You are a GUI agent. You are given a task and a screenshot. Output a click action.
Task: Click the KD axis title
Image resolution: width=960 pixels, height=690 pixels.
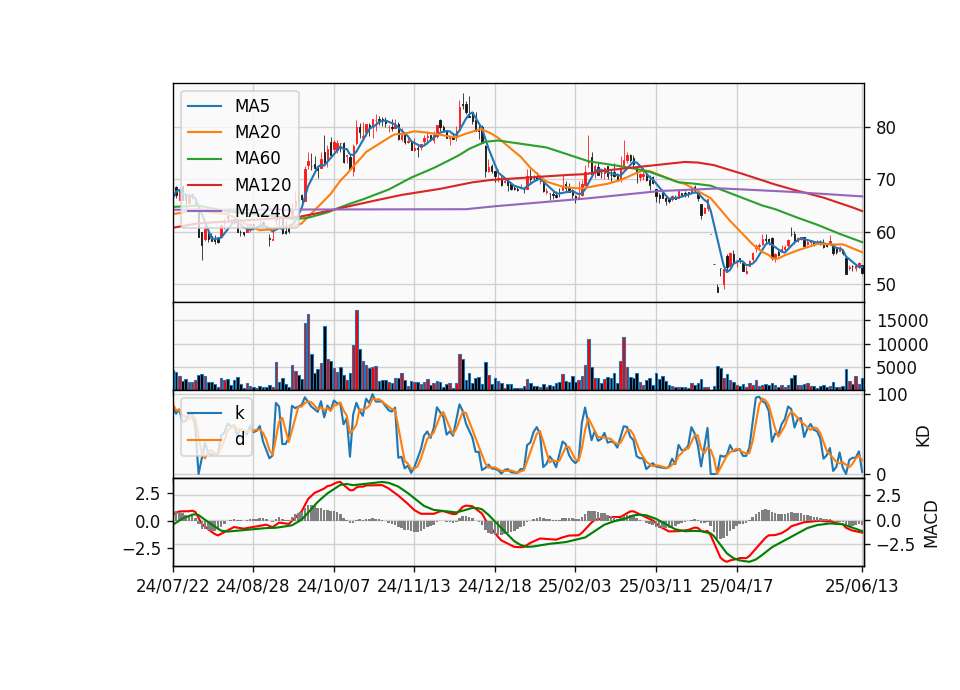(x=923, y=437)
